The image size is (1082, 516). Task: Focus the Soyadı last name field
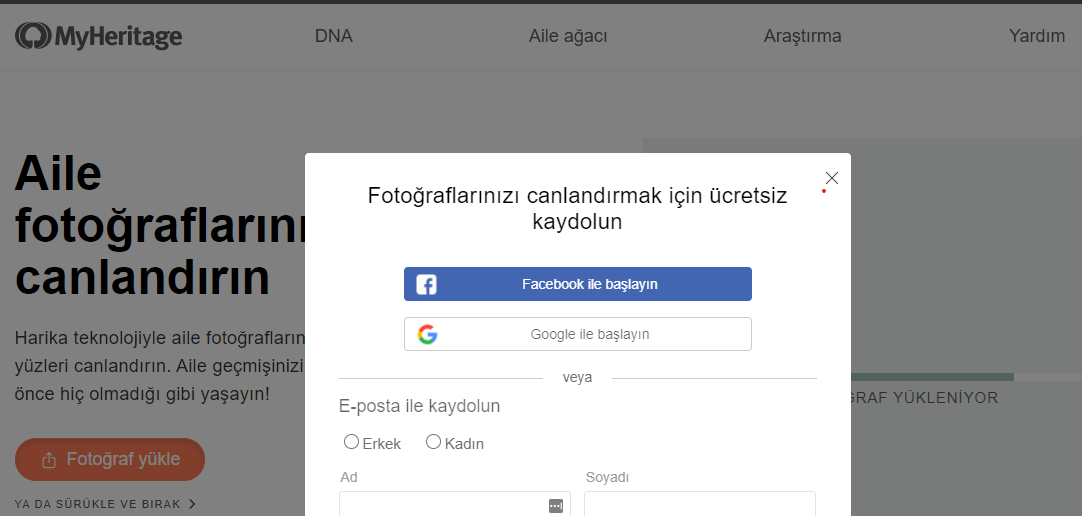pyautogui.click(x=700, y=504)
